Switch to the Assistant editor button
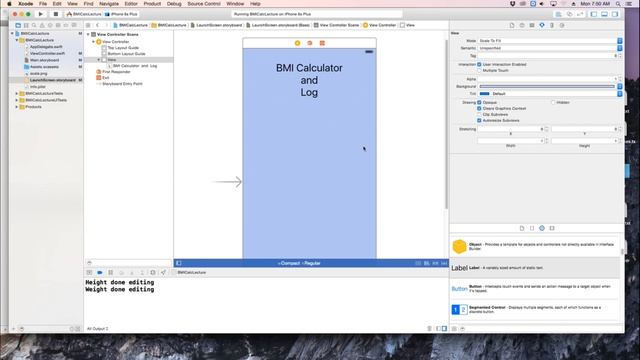Viewport: 640px width, 360px height. click(x=569, y=14)
